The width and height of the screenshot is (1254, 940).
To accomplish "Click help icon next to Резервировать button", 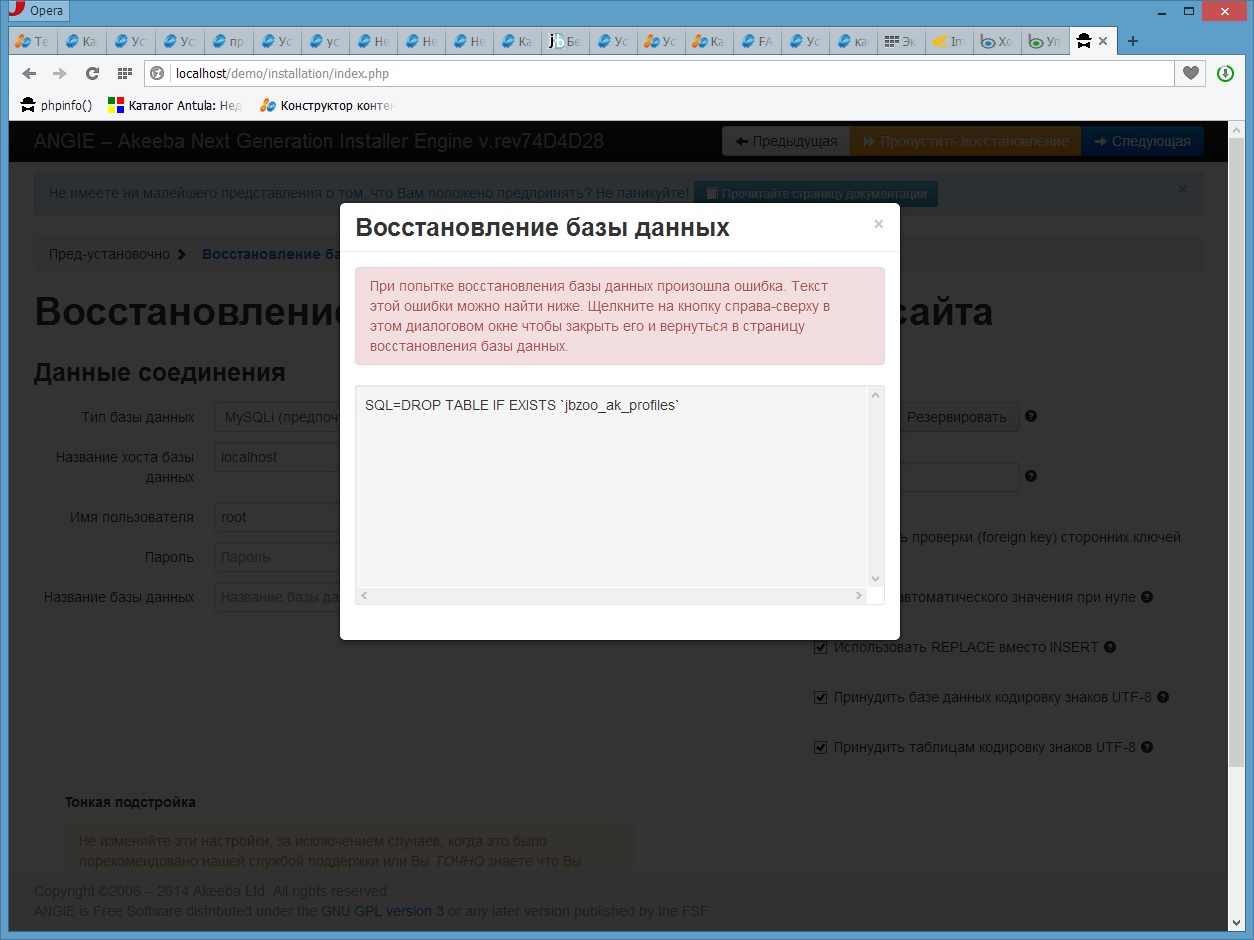I will pyautogui.click(x=1031, y=417).
